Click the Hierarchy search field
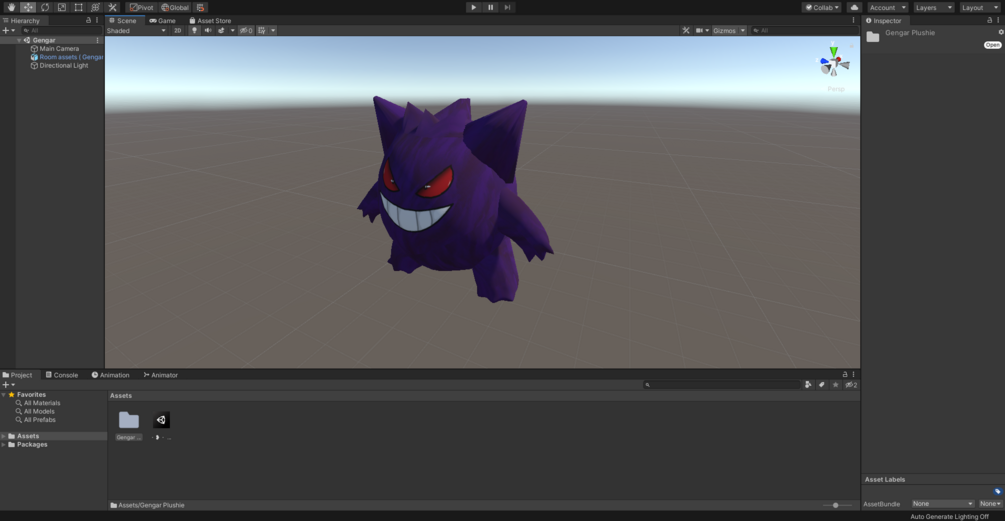 click(x=61, y=30)
